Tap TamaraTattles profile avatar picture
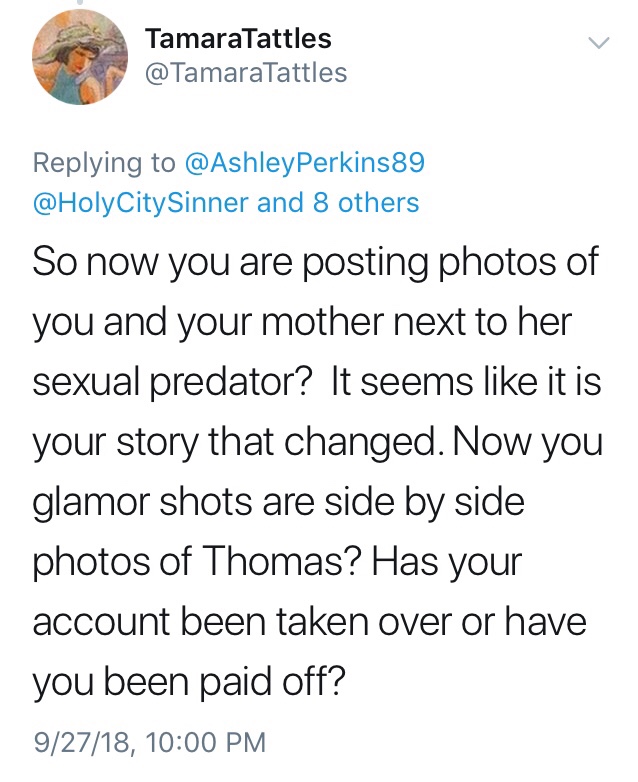 pos(78,63)
